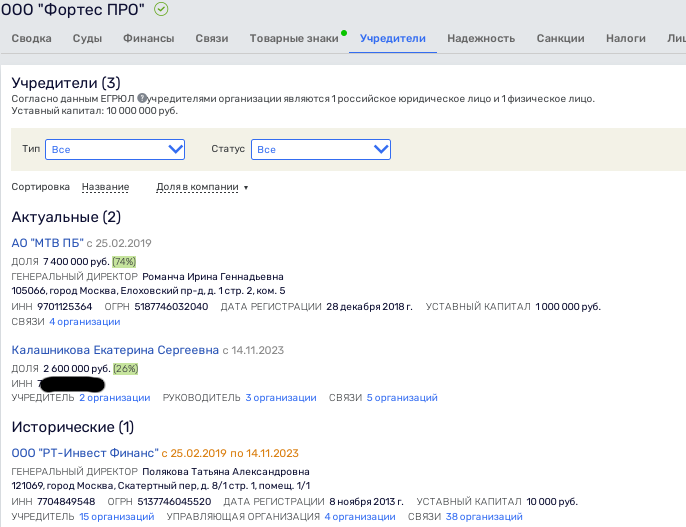686x527 pixels.
Task: Open АО "МТВ ПБ" company page
Action: [x=47, y=243]
